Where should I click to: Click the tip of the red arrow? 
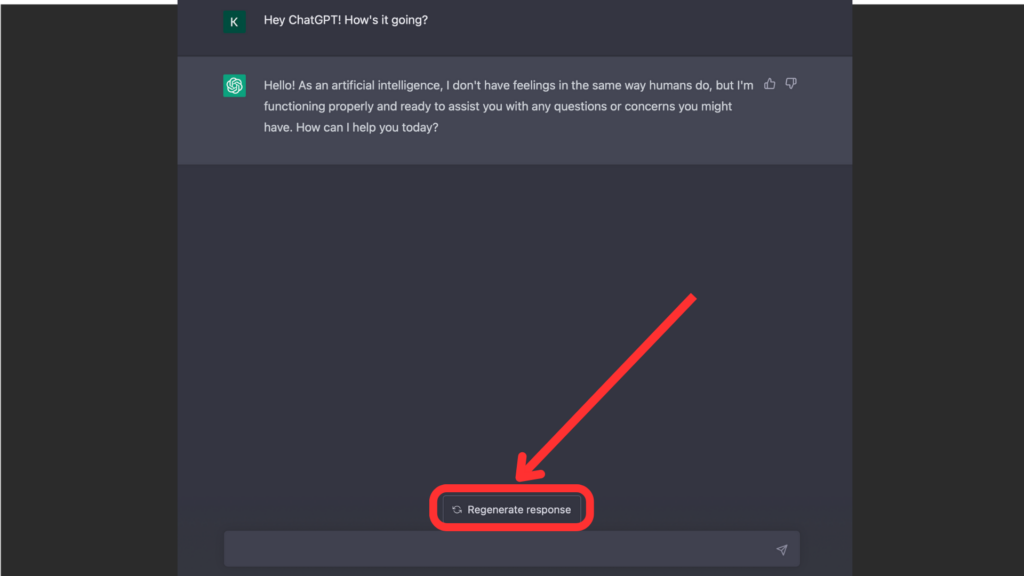coord(520,478)
